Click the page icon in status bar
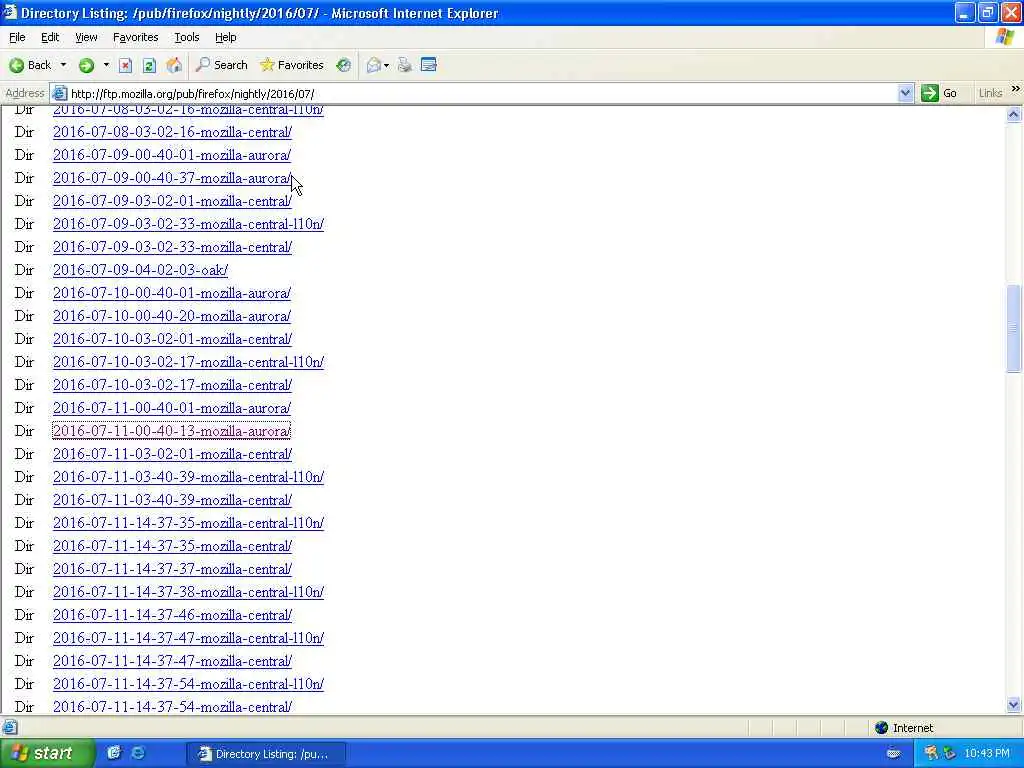The height and width of the screenshot is (768, 1024). pyautogui.click(x=9, y=727)
